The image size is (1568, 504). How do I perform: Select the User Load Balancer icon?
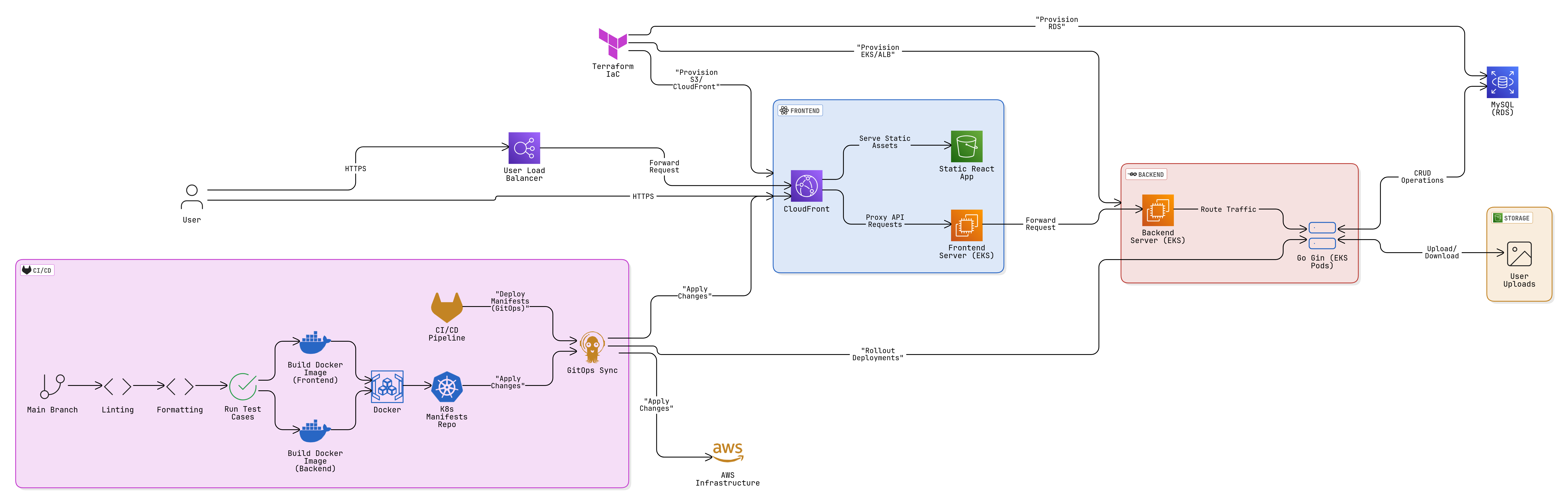(x=524, y=148)
